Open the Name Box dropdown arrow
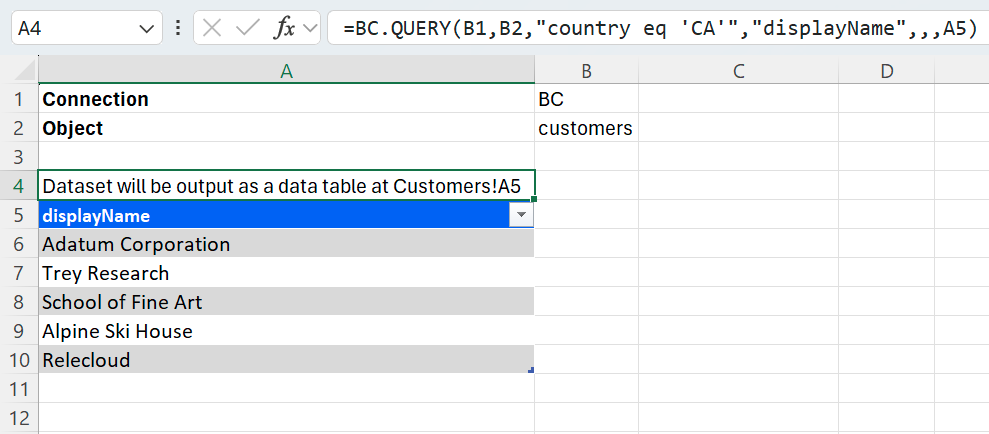Image resolution: width=989 pixels, height=434 pixels. [x=146, y=28]
